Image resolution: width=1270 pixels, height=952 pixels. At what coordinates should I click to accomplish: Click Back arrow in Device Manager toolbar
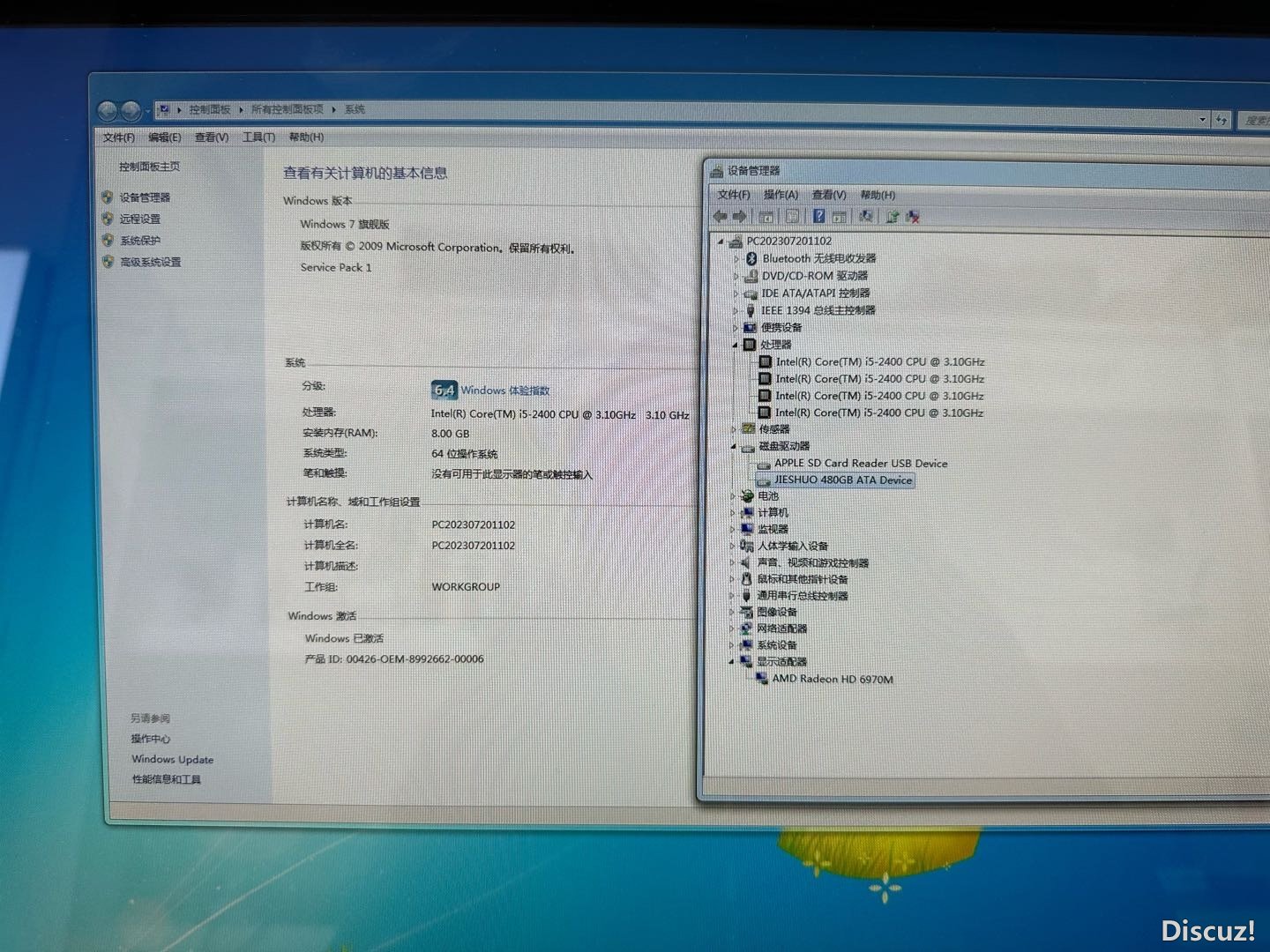tap(721, 216)
